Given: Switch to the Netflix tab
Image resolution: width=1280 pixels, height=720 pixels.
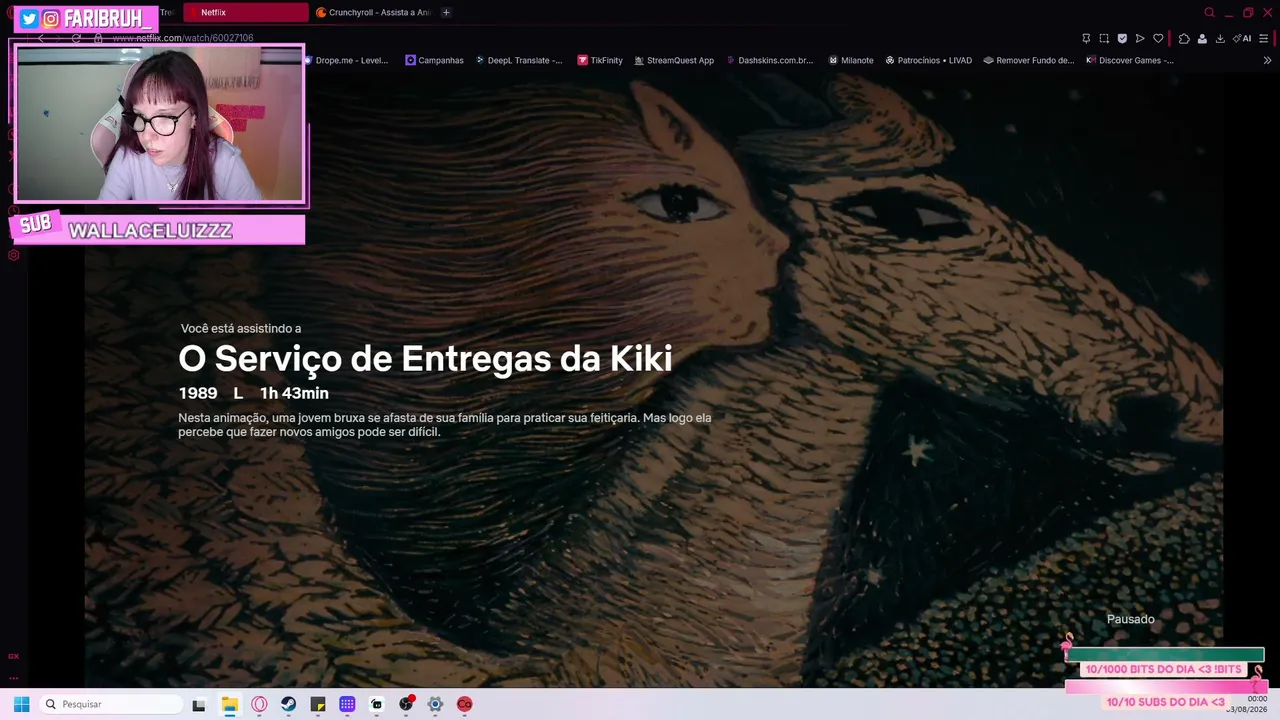Looking at the screenshot, I should click(x=245, y=13).
